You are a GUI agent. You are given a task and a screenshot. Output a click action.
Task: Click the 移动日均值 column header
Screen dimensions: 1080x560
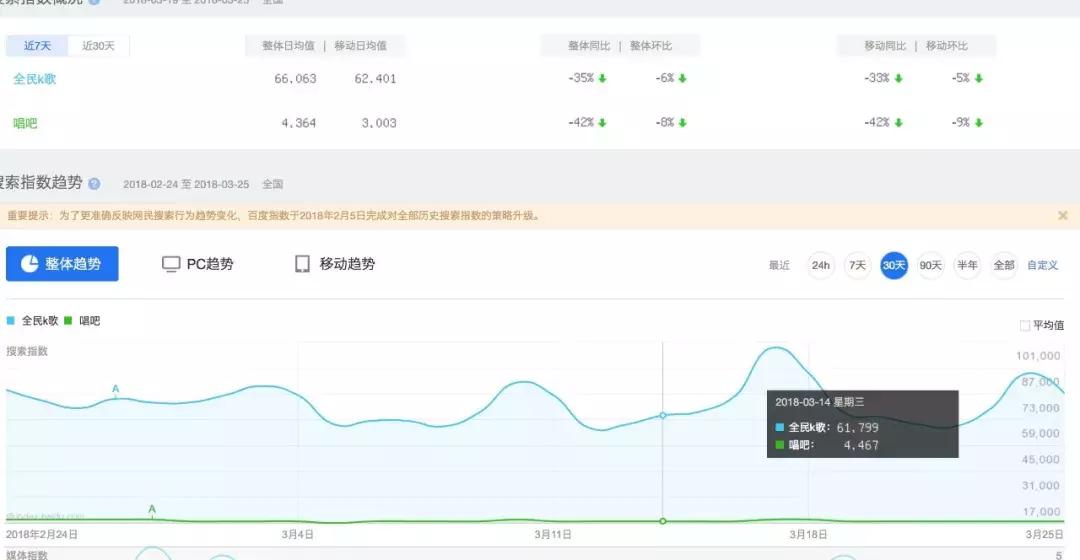(360, 46)
